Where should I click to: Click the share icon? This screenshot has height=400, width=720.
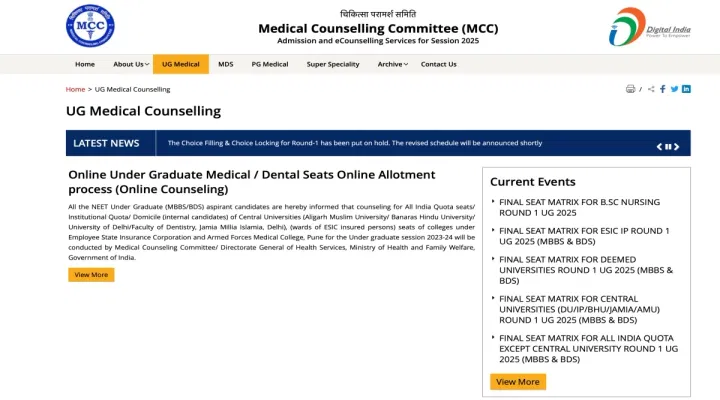[651, 89]
